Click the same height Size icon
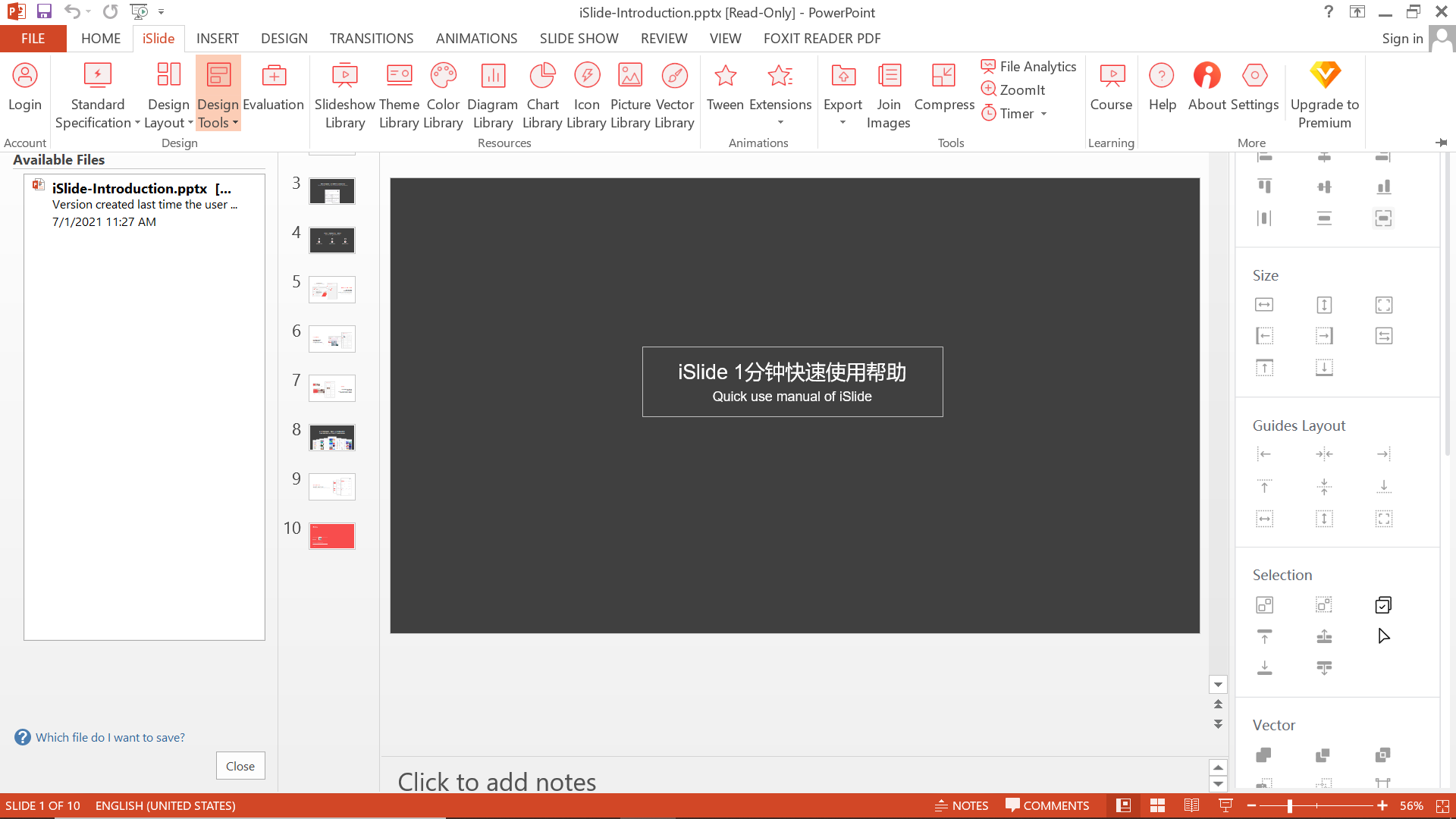 coord(1324,305)
